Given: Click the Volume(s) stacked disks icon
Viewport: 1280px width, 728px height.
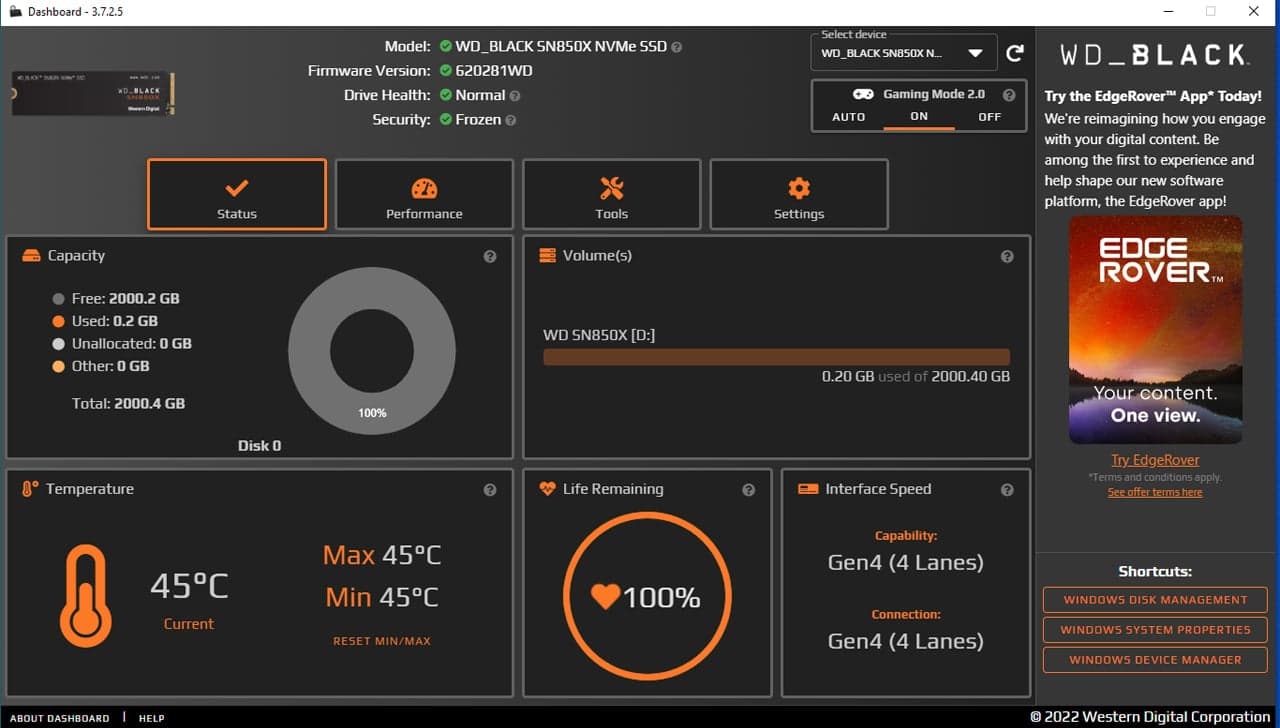Looking at the screenshot, I should pos(547,256).
